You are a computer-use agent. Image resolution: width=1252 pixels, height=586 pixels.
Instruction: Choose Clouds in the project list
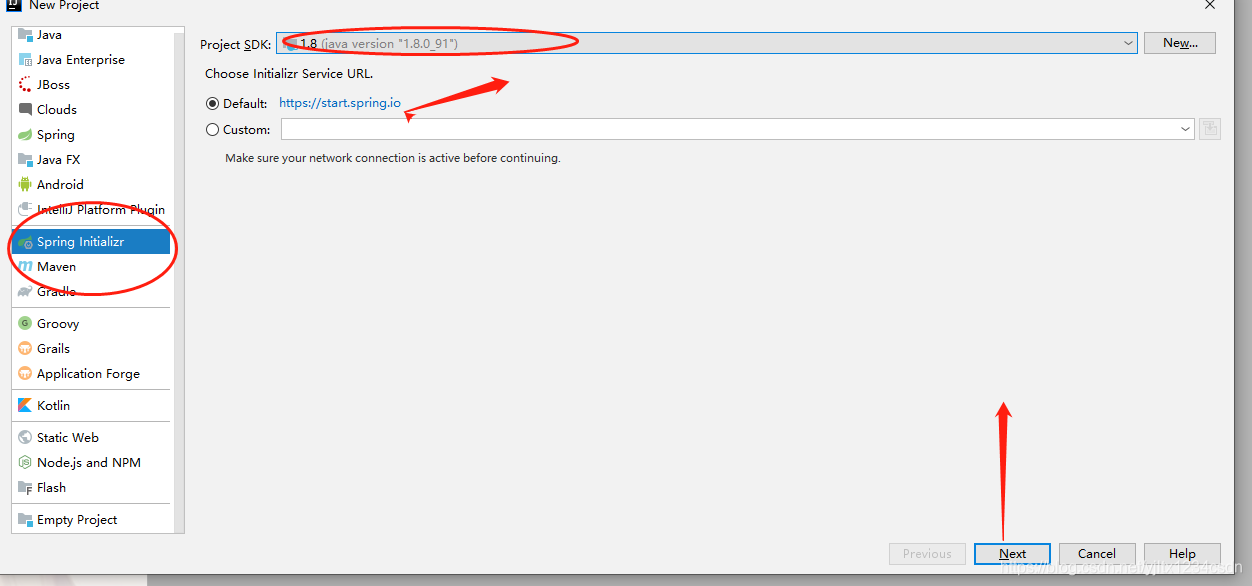coord(91,110)
